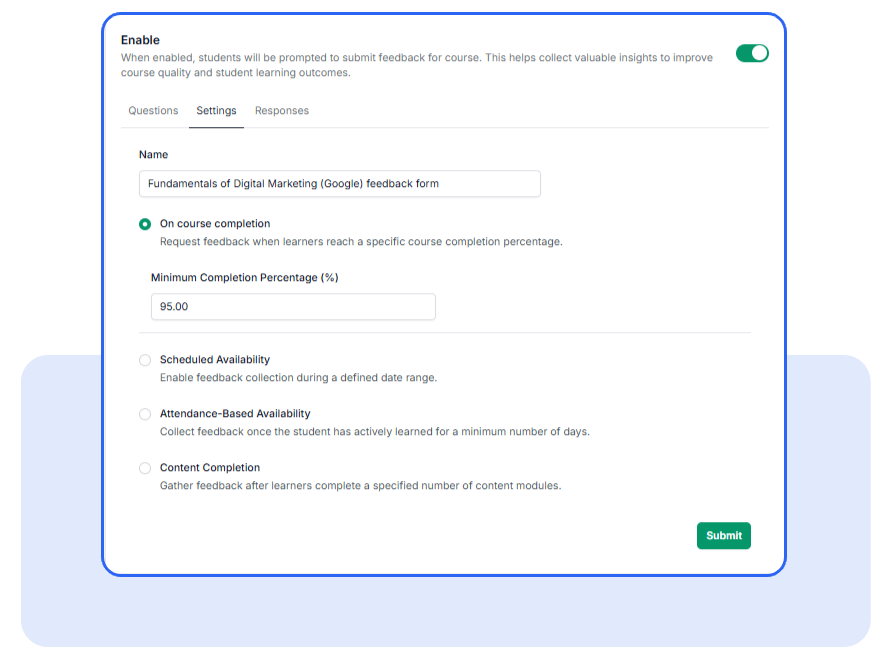Screen dimensions: 893x670
Task: Select "Attendance-Based Availability" feedback mode
Action: pyautogui.click(x=145, y=413)
